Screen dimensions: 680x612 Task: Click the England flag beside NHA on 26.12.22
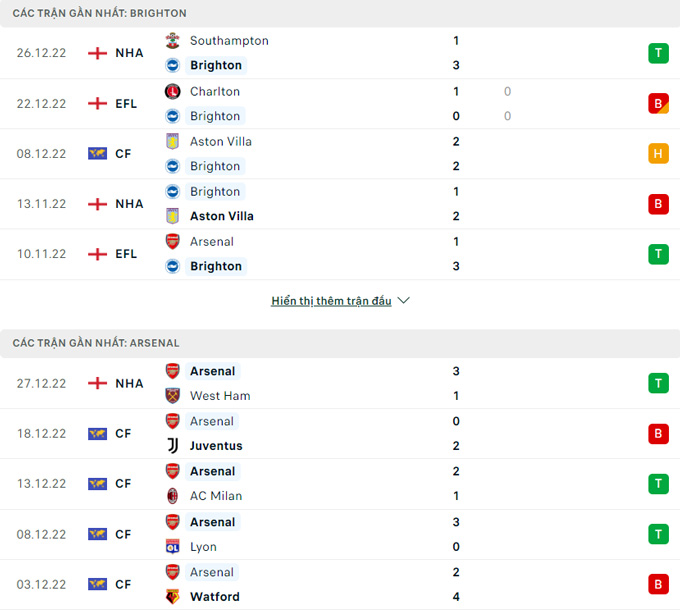(x=97, y=53)
